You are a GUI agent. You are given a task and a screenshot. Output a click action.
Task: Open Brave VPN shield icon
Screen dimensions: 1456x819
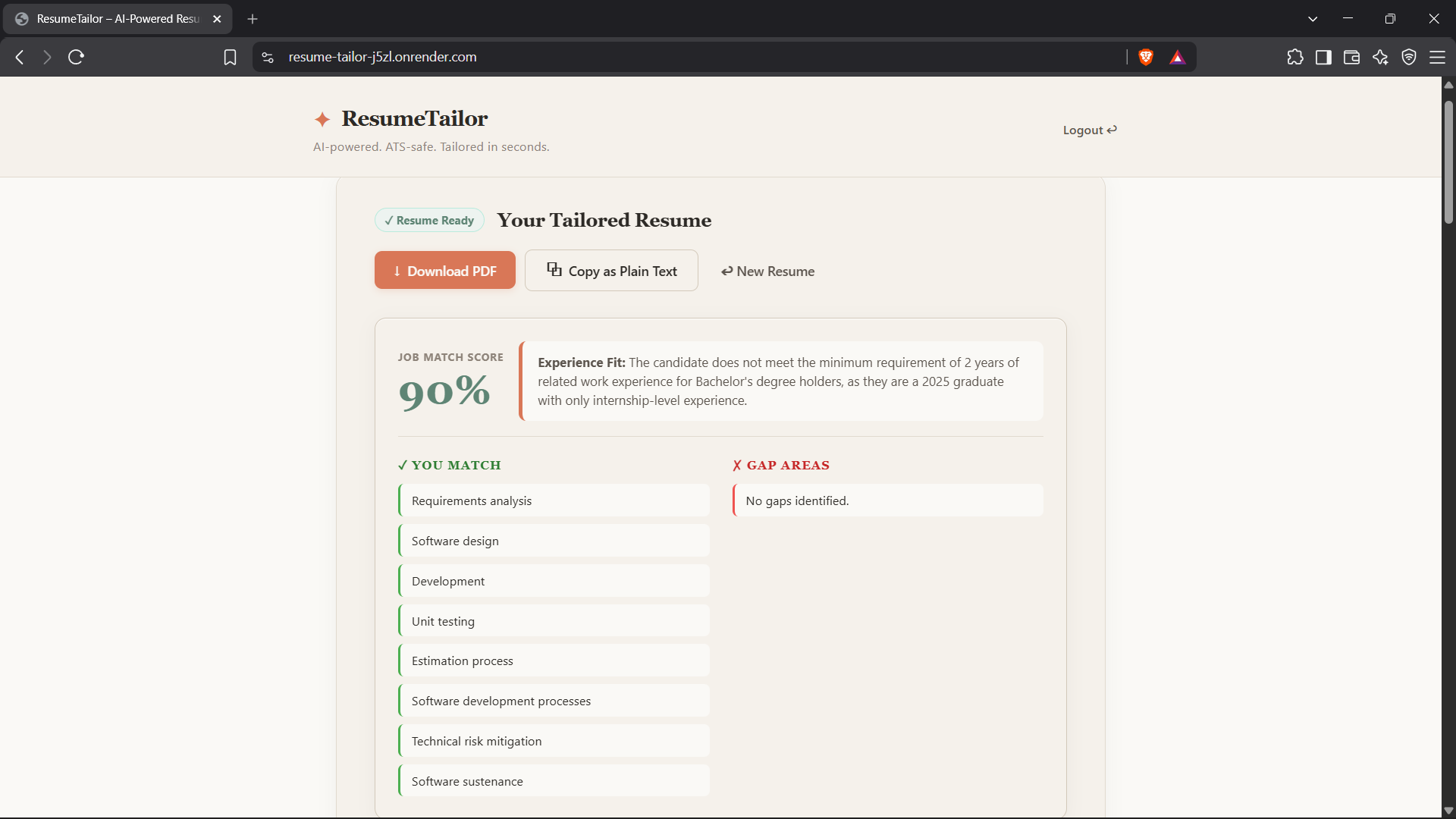pyautogui.click(x=1409, y=57)
